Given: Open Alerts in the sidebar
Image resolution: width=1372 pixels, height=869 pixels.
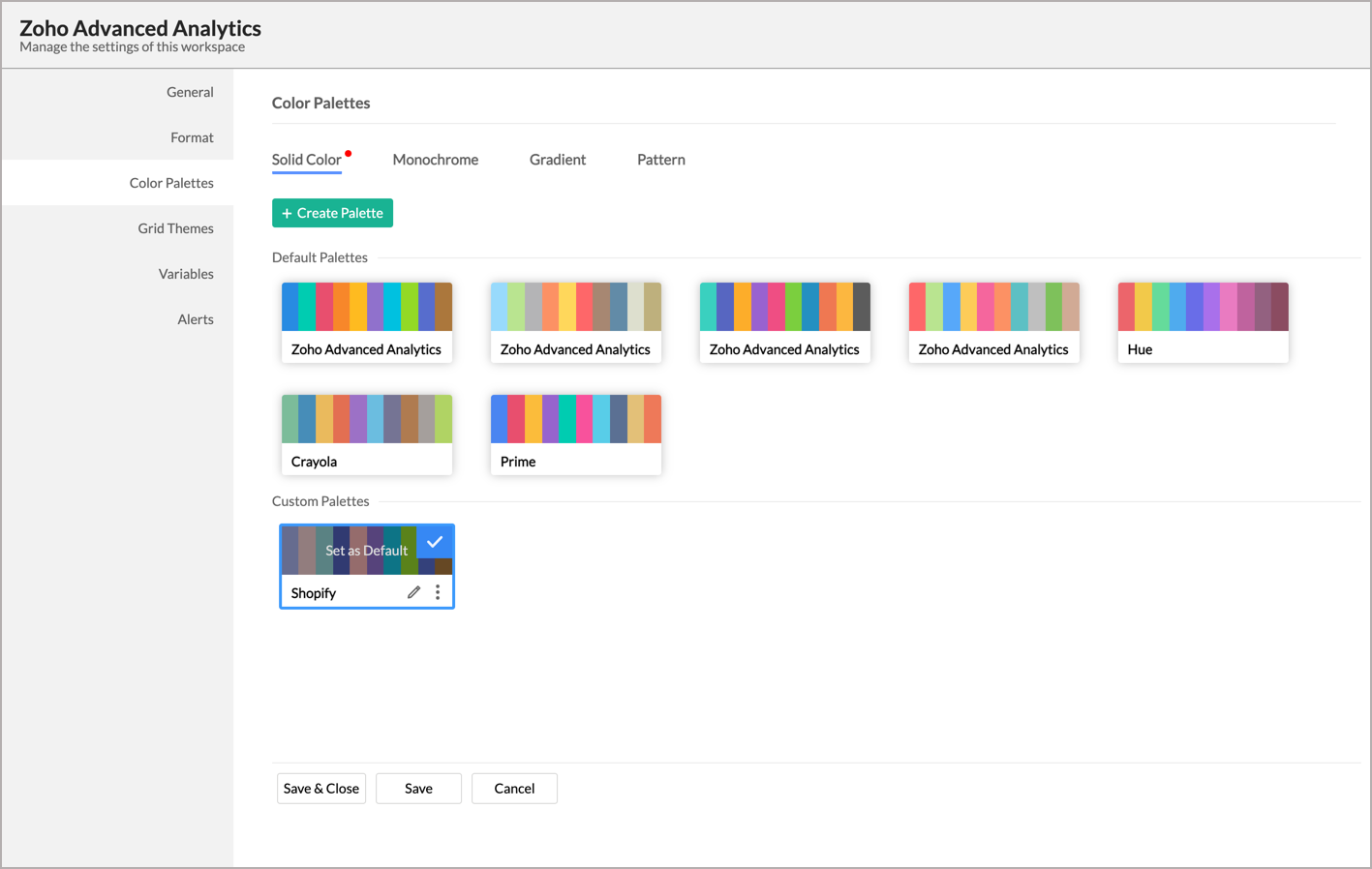Looking at the screenshot, I should 195,319.
